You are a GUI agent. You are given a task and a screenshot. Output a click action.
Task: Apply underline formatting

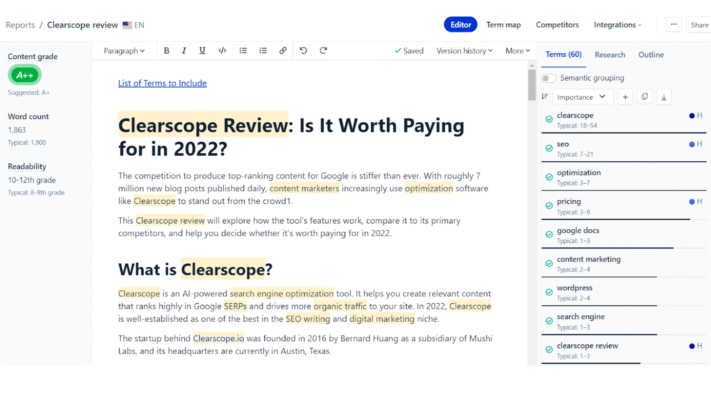[202, 51]
